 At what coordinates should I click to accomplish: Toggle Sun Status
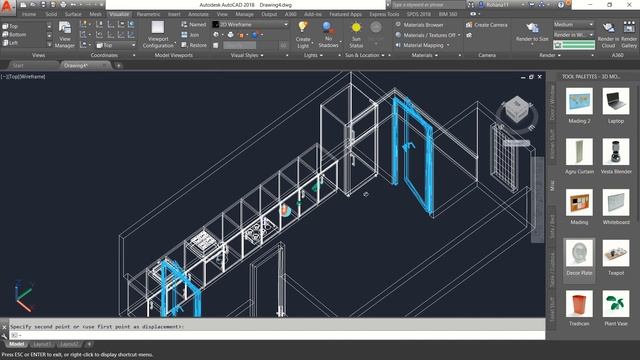(x=356, y=34)
